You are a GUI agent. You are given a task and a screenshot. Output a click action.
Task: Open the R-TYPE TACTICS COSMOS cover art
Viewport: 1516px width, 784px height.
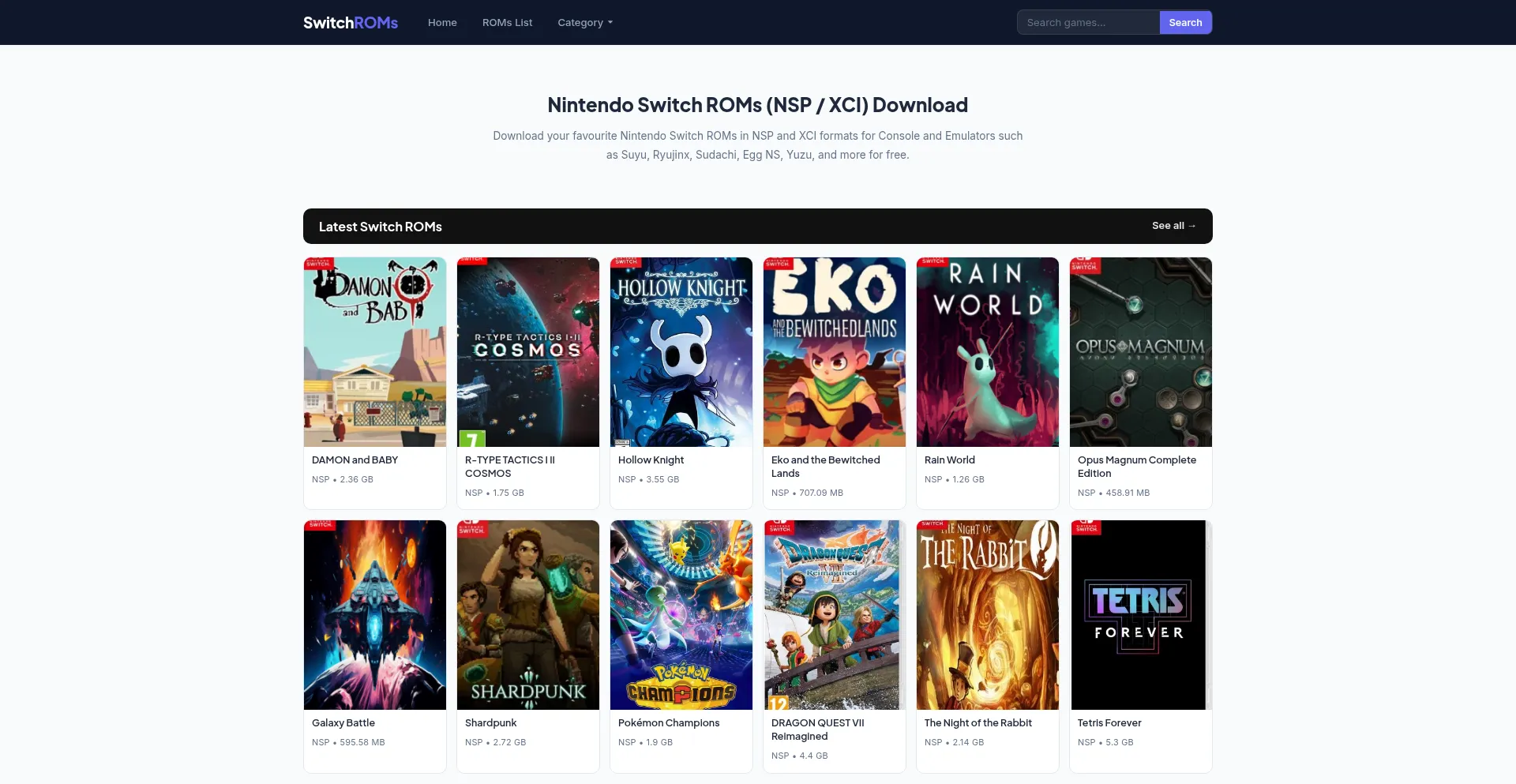pos(528,352)
